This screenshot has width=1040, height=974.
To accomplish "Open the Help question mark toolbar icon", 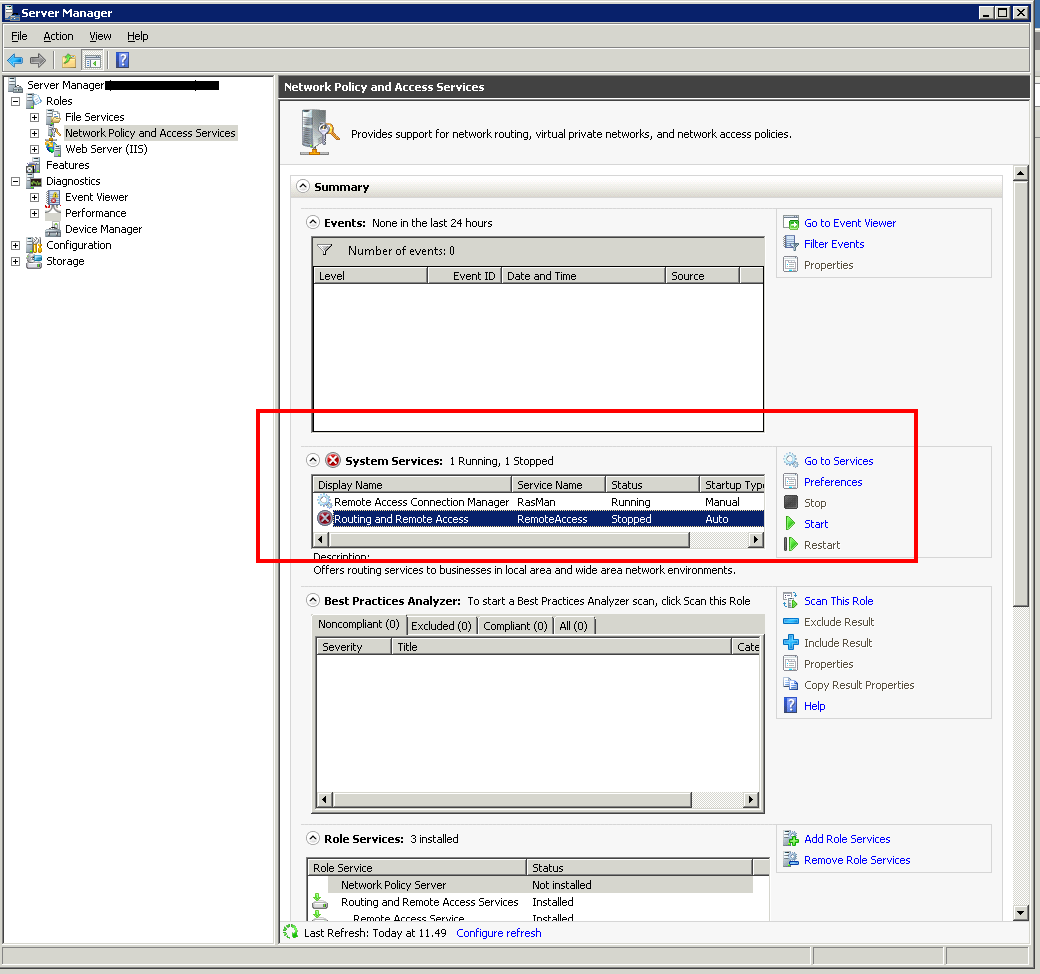I will coord(122,60).
